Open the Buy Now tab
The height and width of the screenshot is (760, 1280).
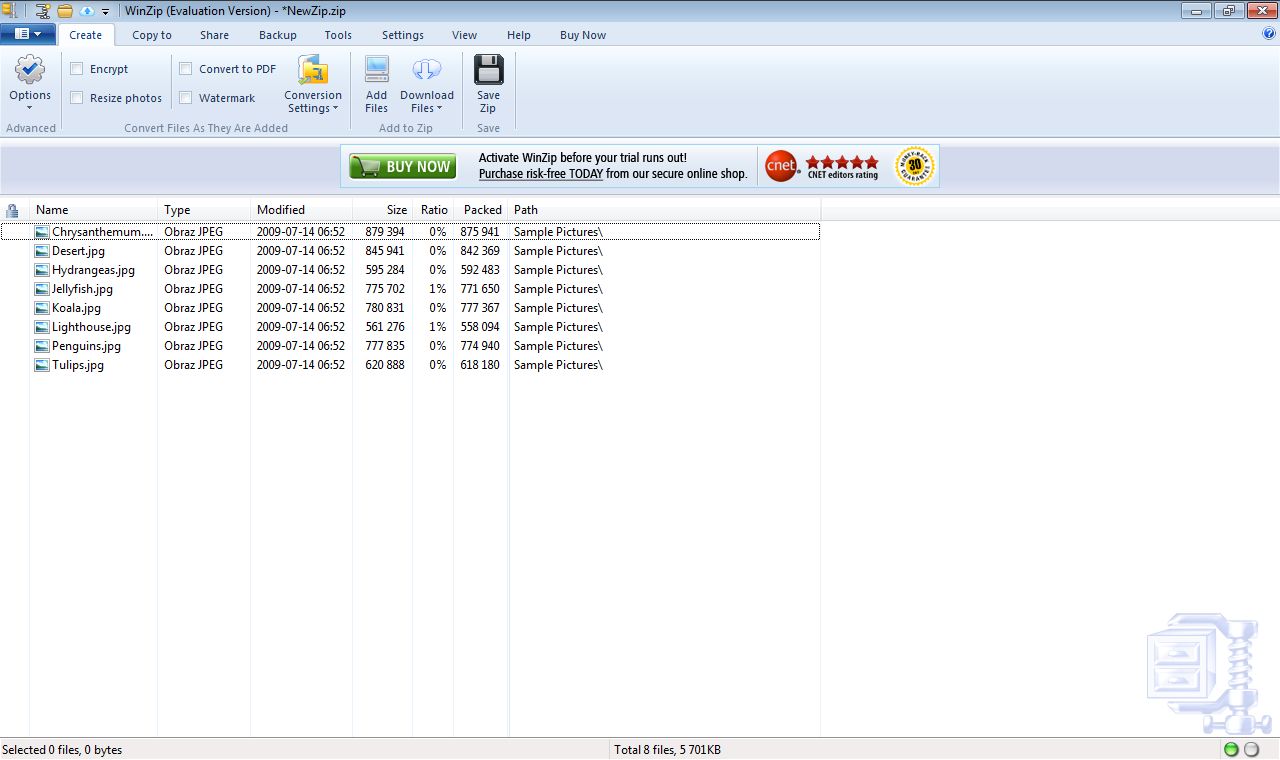click(x=583, y=35)
